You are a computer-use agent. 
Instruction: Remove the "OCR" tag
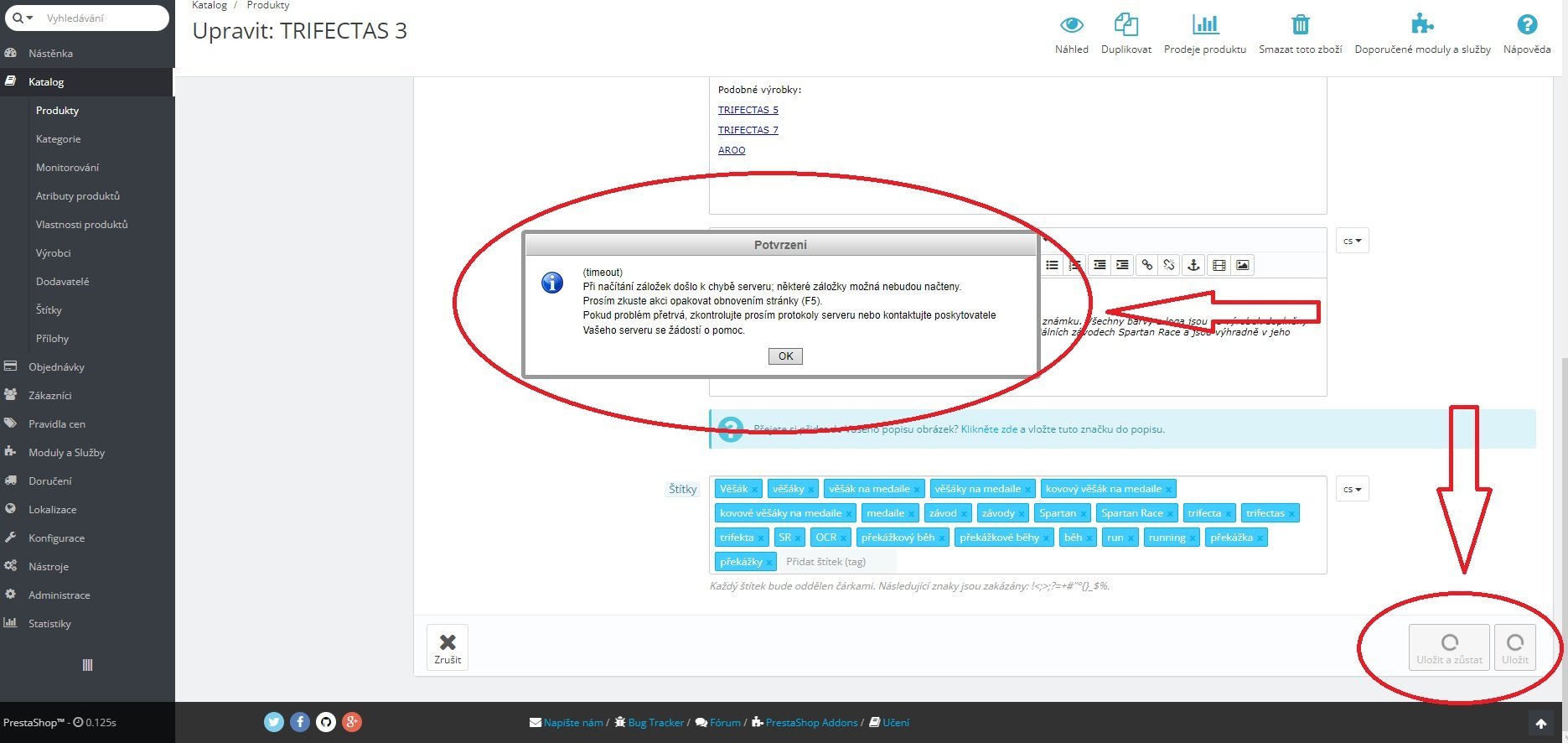tap(843, 538)
